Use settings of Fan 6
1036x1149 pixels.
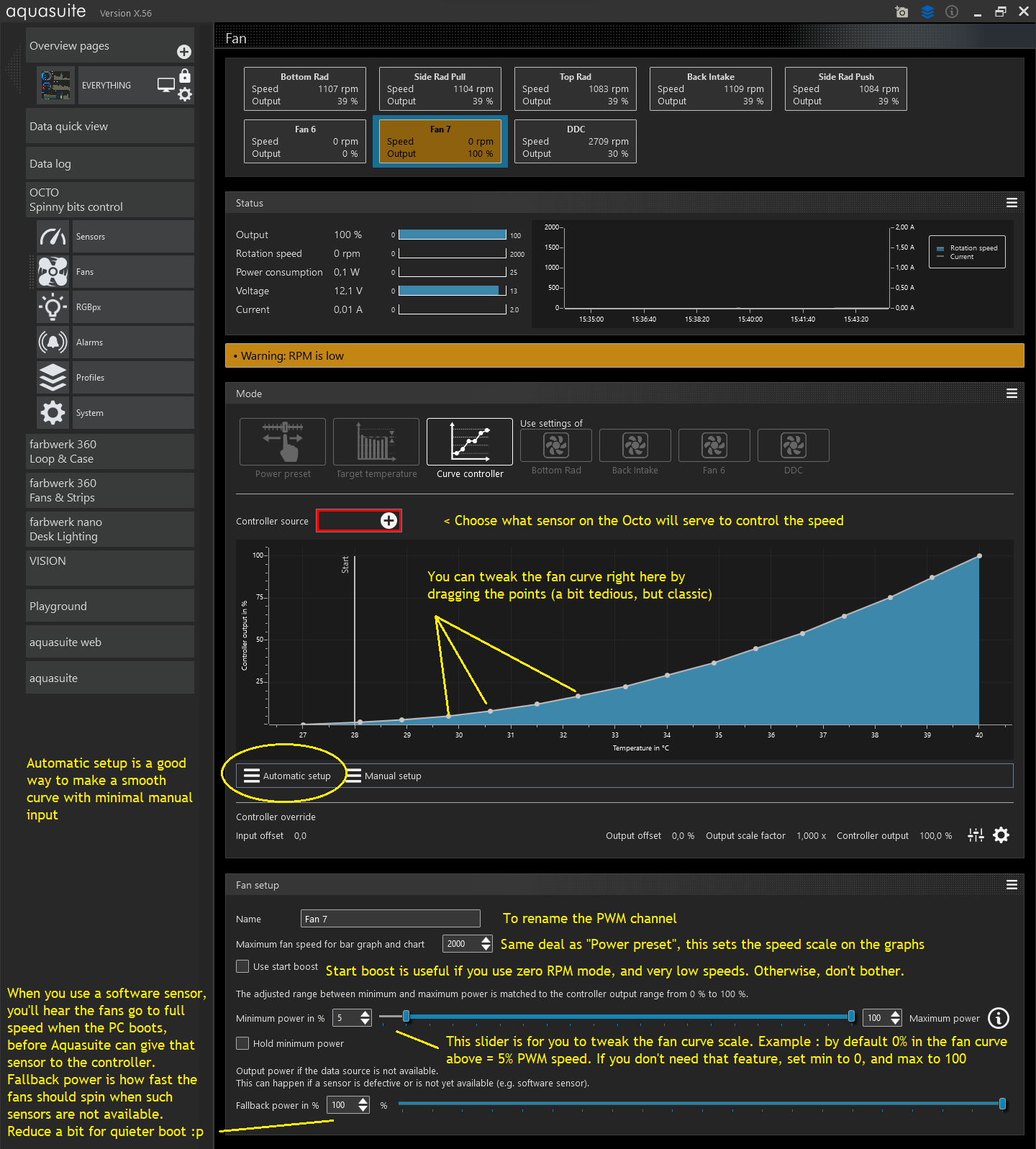[x=714, y=445]
